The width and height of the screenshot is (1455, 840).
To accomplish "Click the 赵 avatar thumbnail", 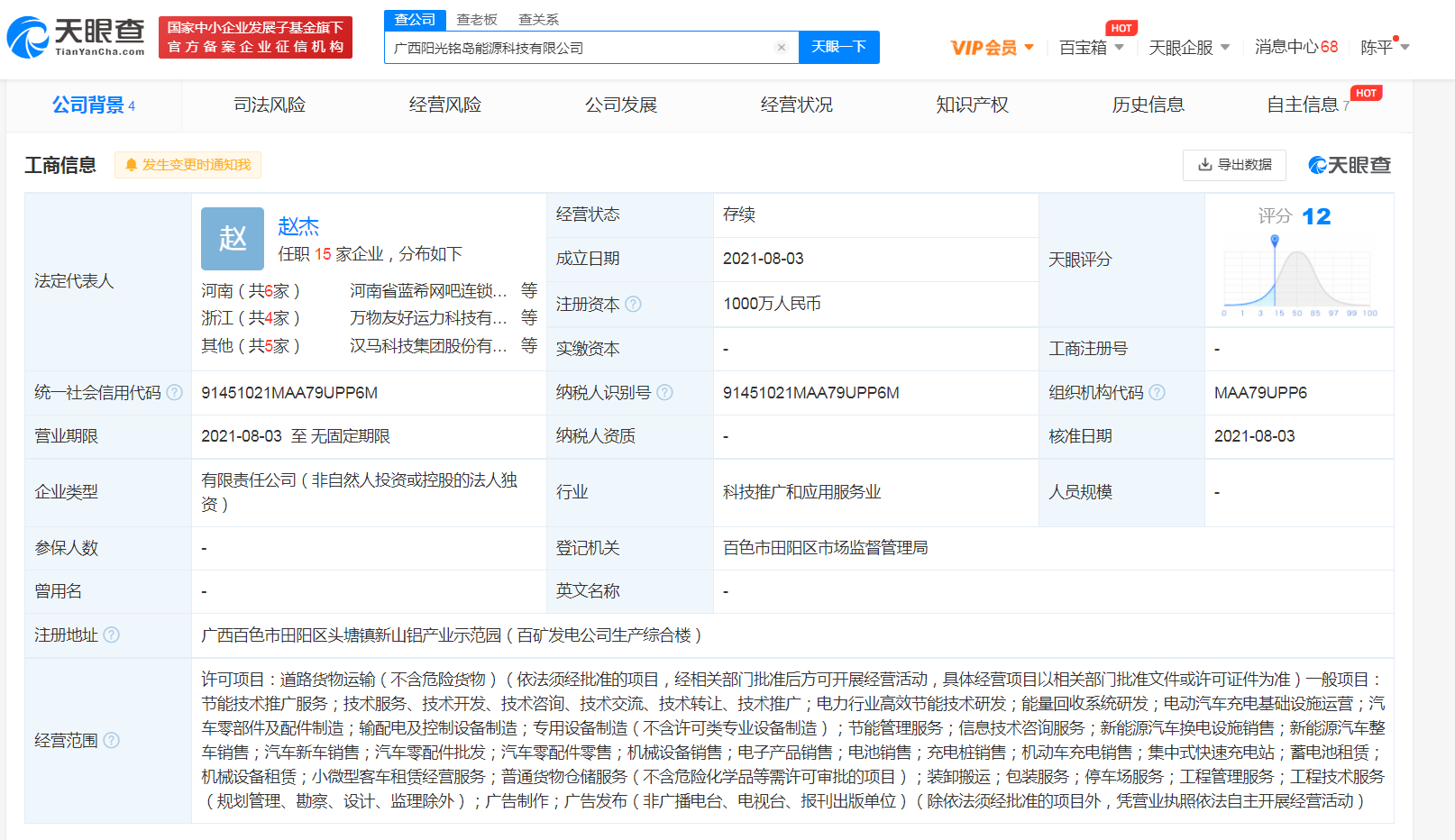I will point(233,239).
